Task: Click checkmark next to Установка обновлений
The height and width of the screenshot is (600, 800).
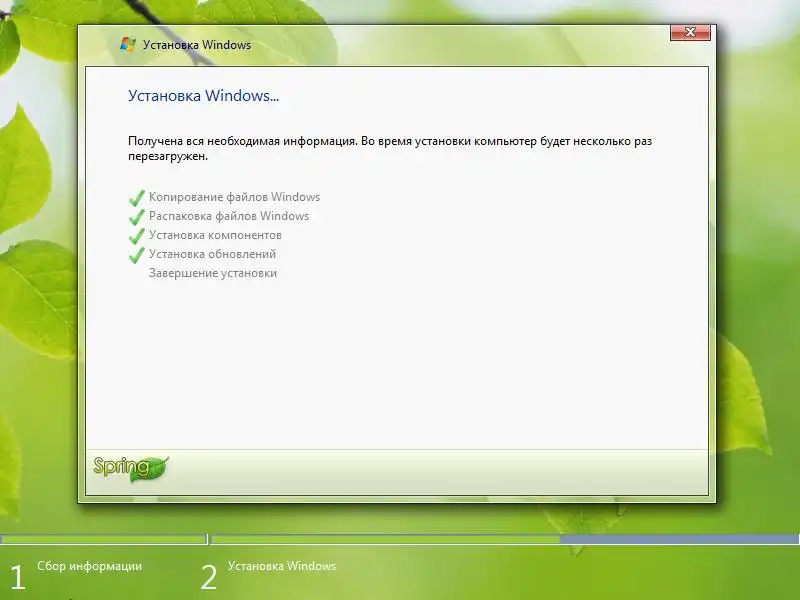Action: coord(137,255)
